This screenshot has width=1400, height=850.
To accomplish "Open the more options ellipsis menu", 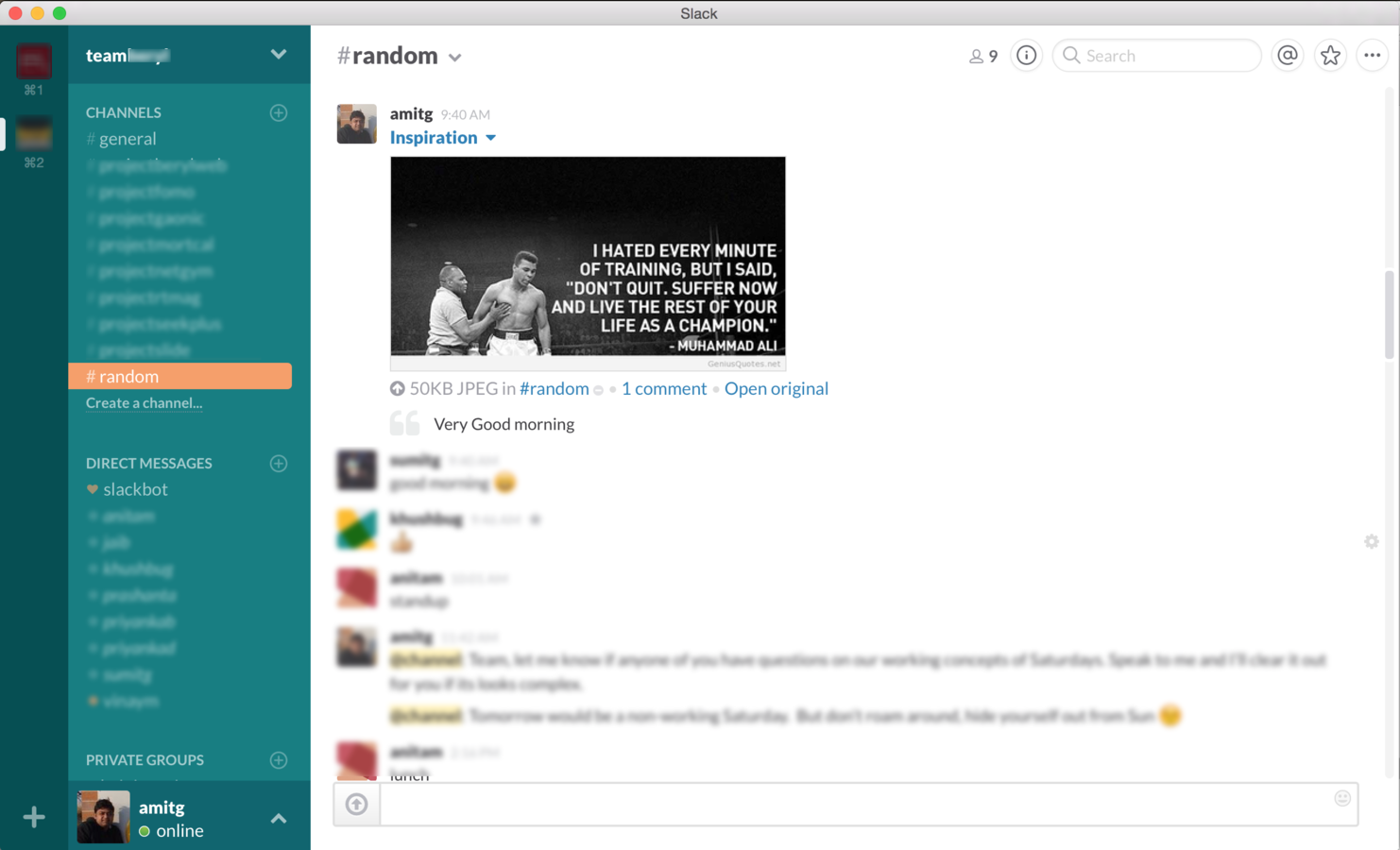I will [1373, 56].
